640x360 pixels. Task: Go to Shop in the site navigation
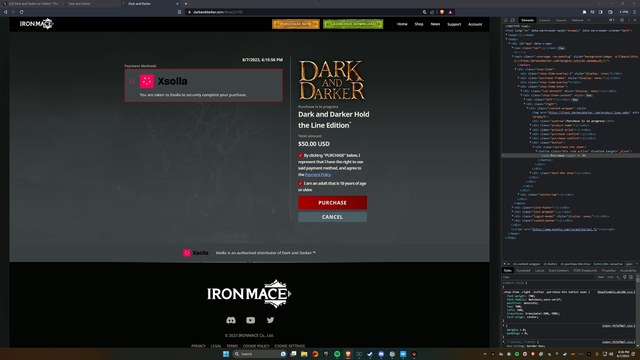pyautogui.click(x=419, y=24)
